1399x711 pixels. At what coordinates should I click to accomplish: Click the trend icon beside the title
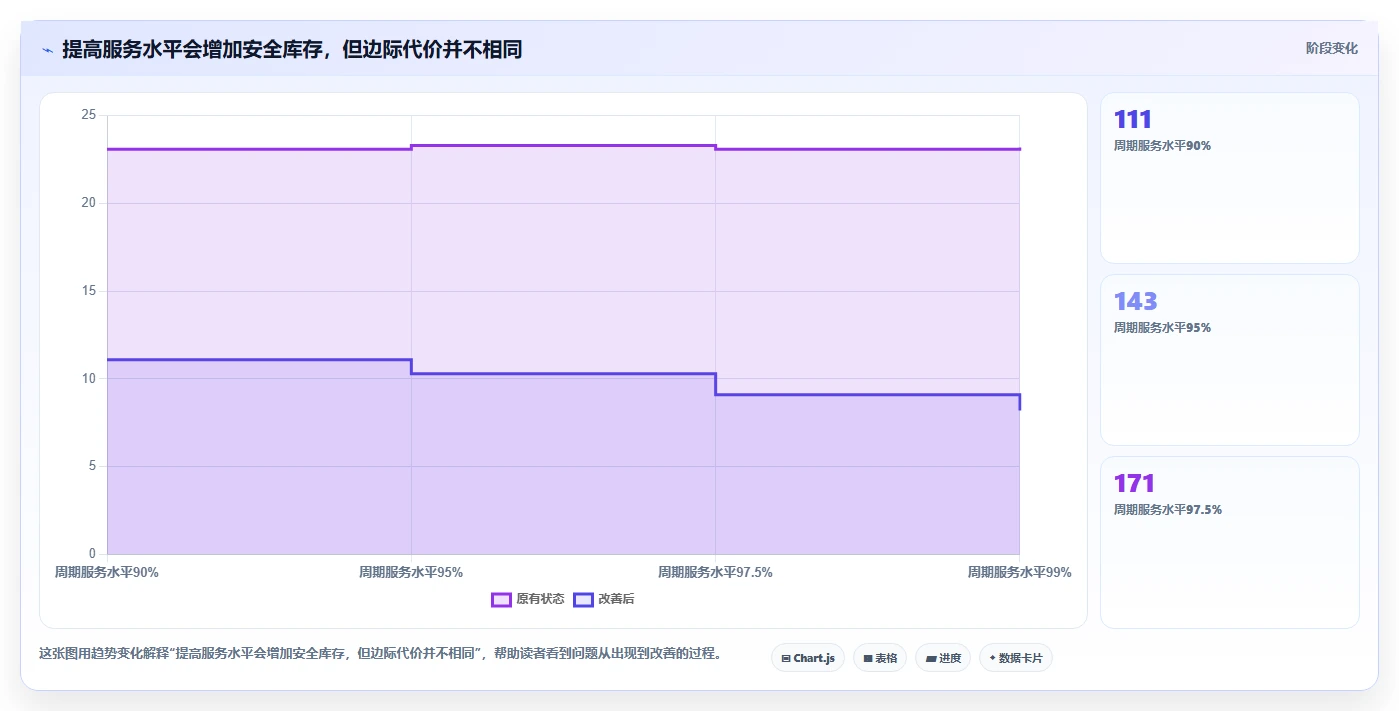(48, 50)
